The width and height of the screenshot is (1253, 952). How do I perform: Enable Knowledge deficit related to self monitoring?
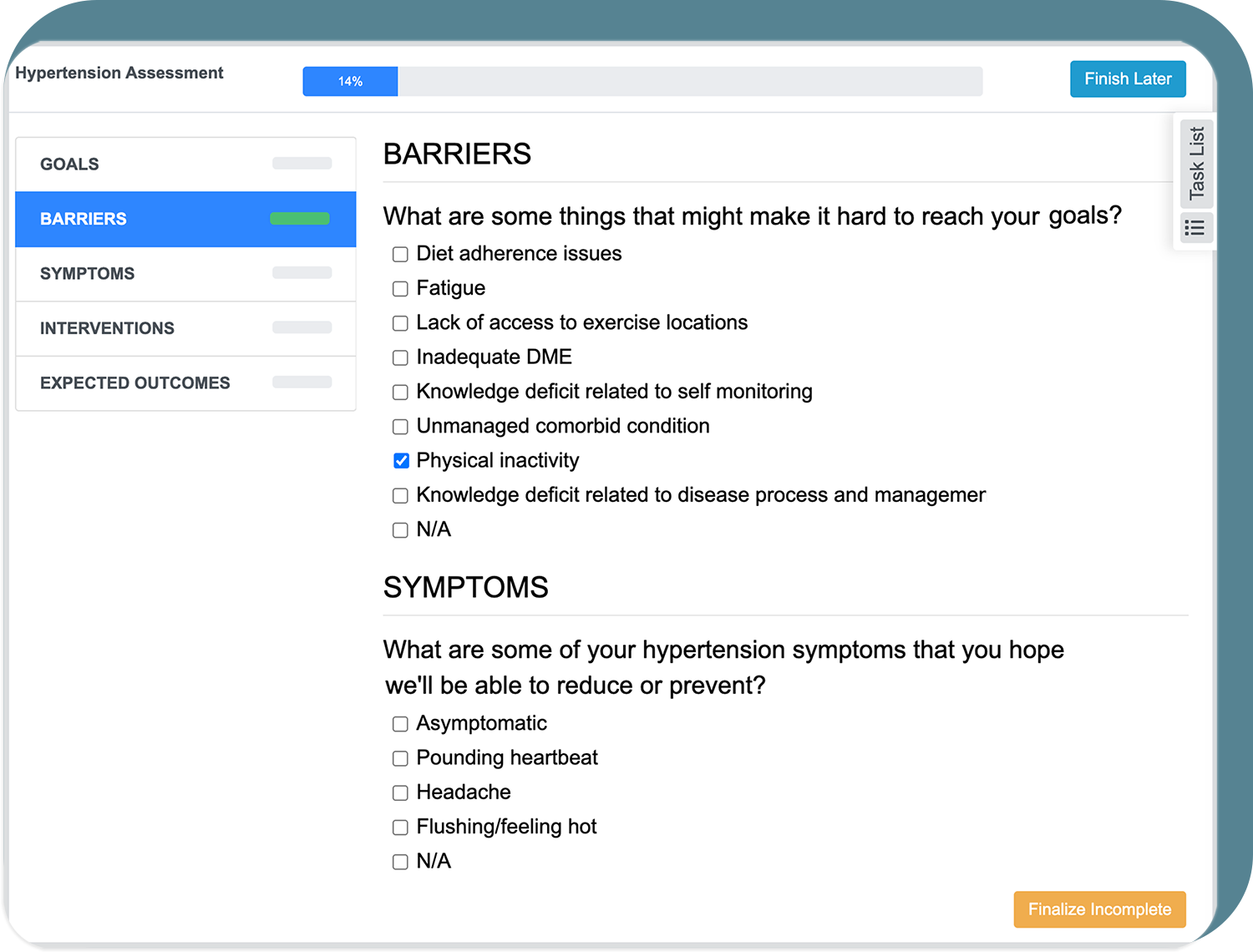(x=400, y=392)
